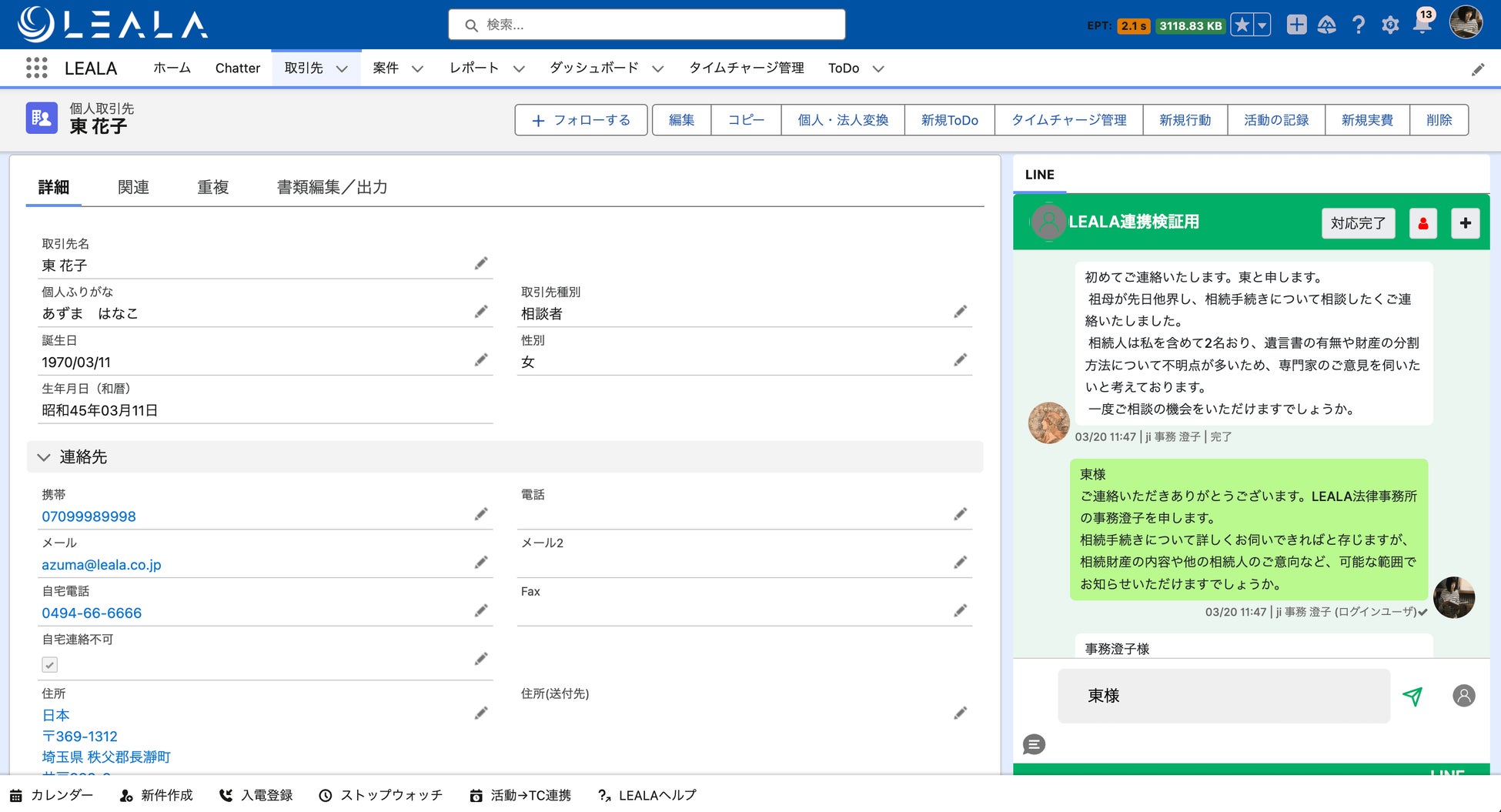Edit the 携帯 field with pencil

[x=481, y=514]
